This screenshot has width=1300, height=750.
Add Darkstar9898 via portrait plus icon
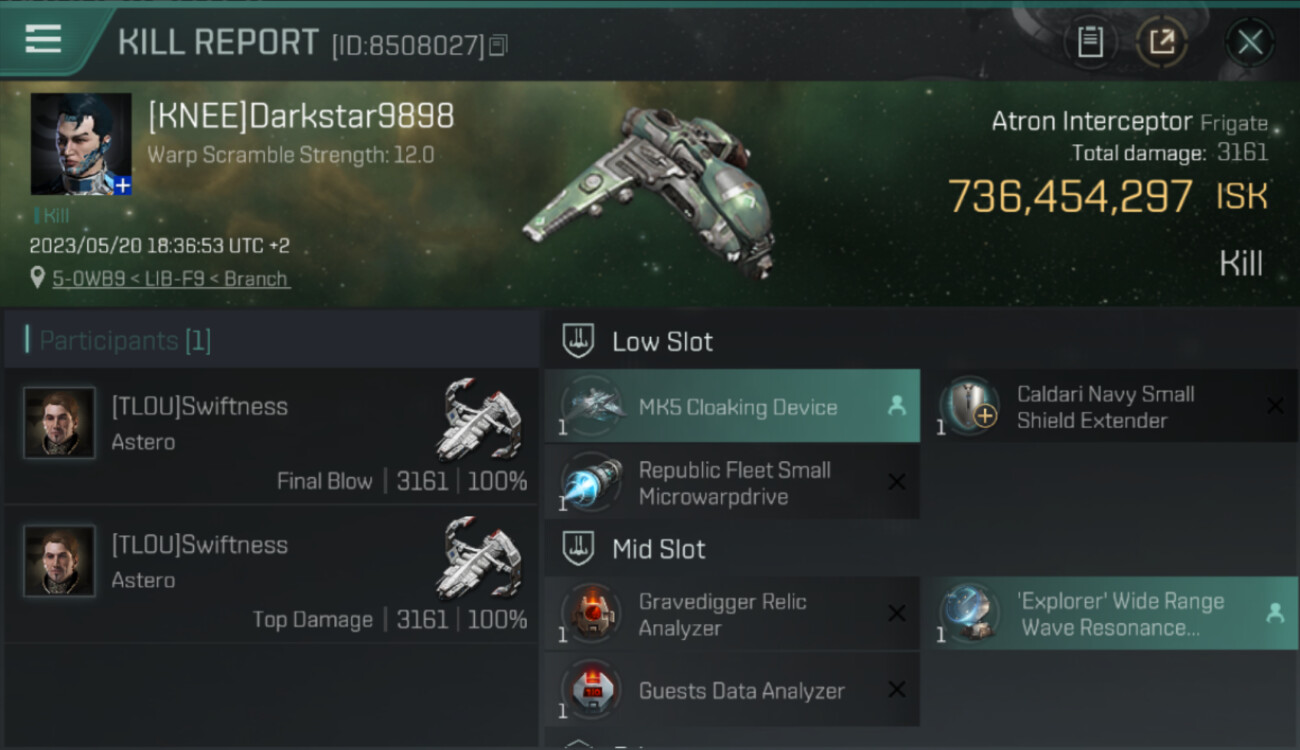[121, 185]
